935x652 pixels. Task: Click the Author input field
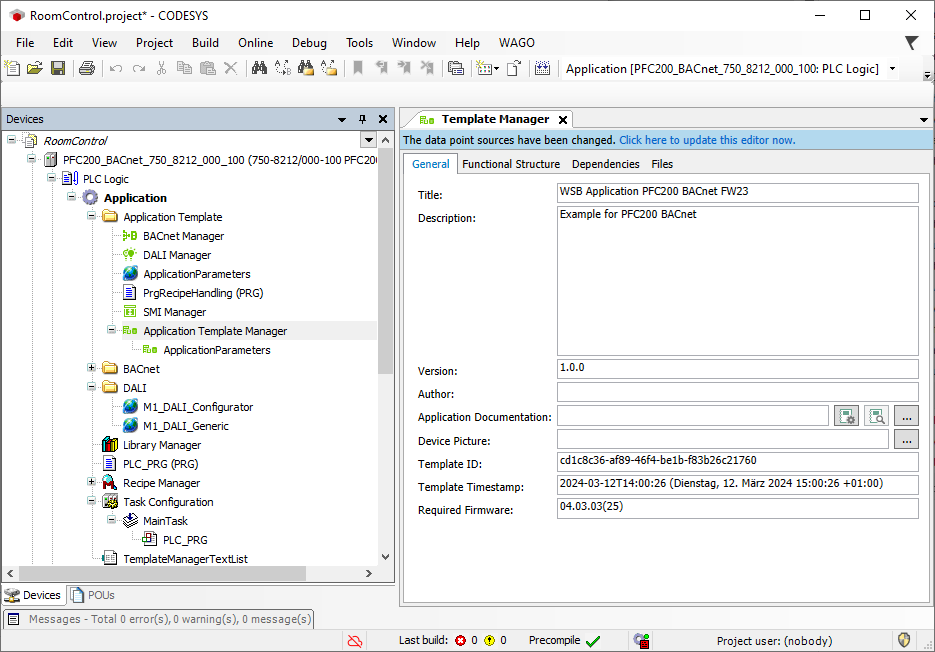738,393
